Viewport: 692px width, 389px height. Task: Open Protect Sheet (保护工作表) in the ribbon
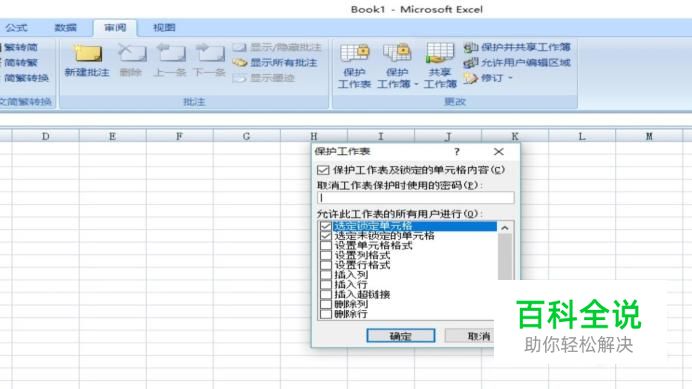coord(354,66)
